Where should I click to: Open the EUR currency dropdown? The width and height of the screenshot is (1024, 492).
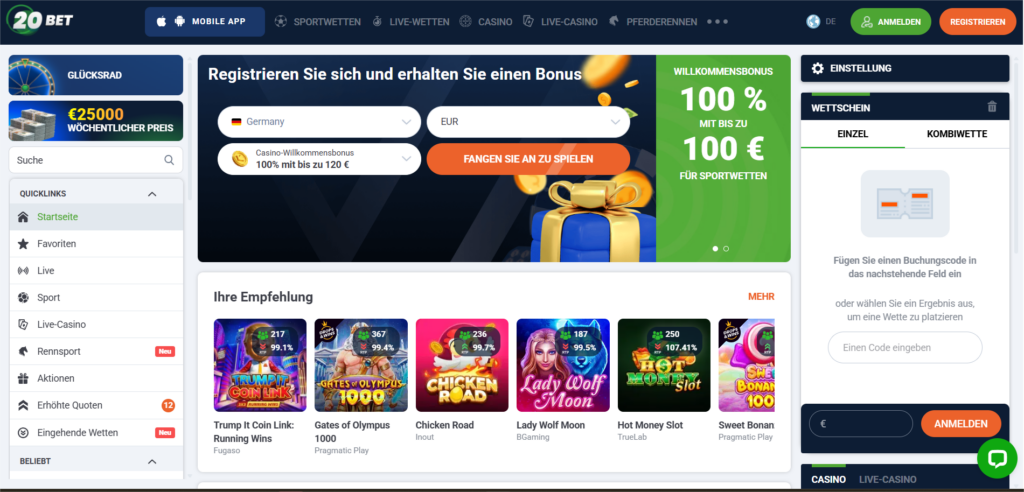click(x=528, y=122)
